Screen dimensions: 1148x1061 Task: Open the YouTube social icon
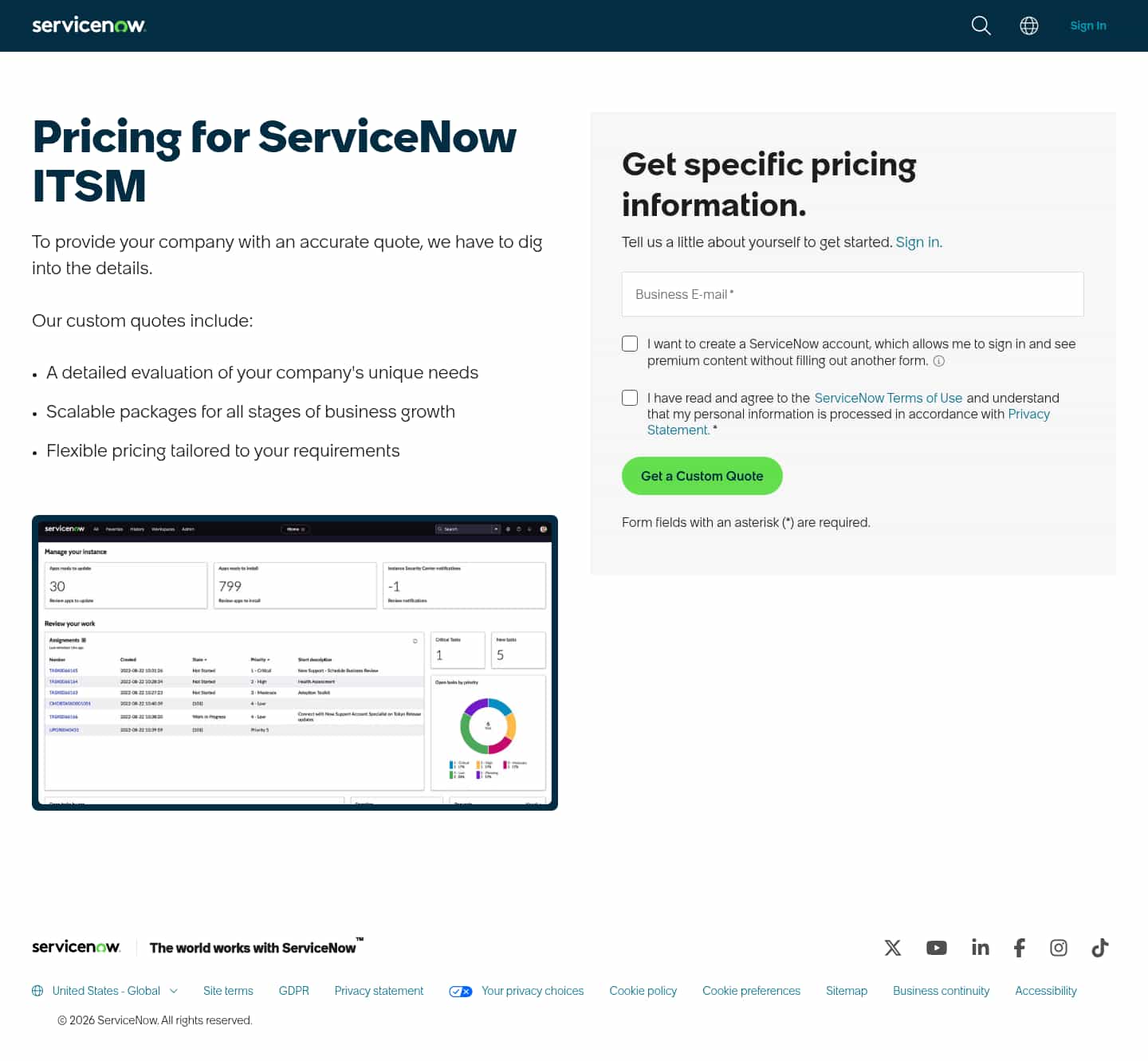click(937, 948)
